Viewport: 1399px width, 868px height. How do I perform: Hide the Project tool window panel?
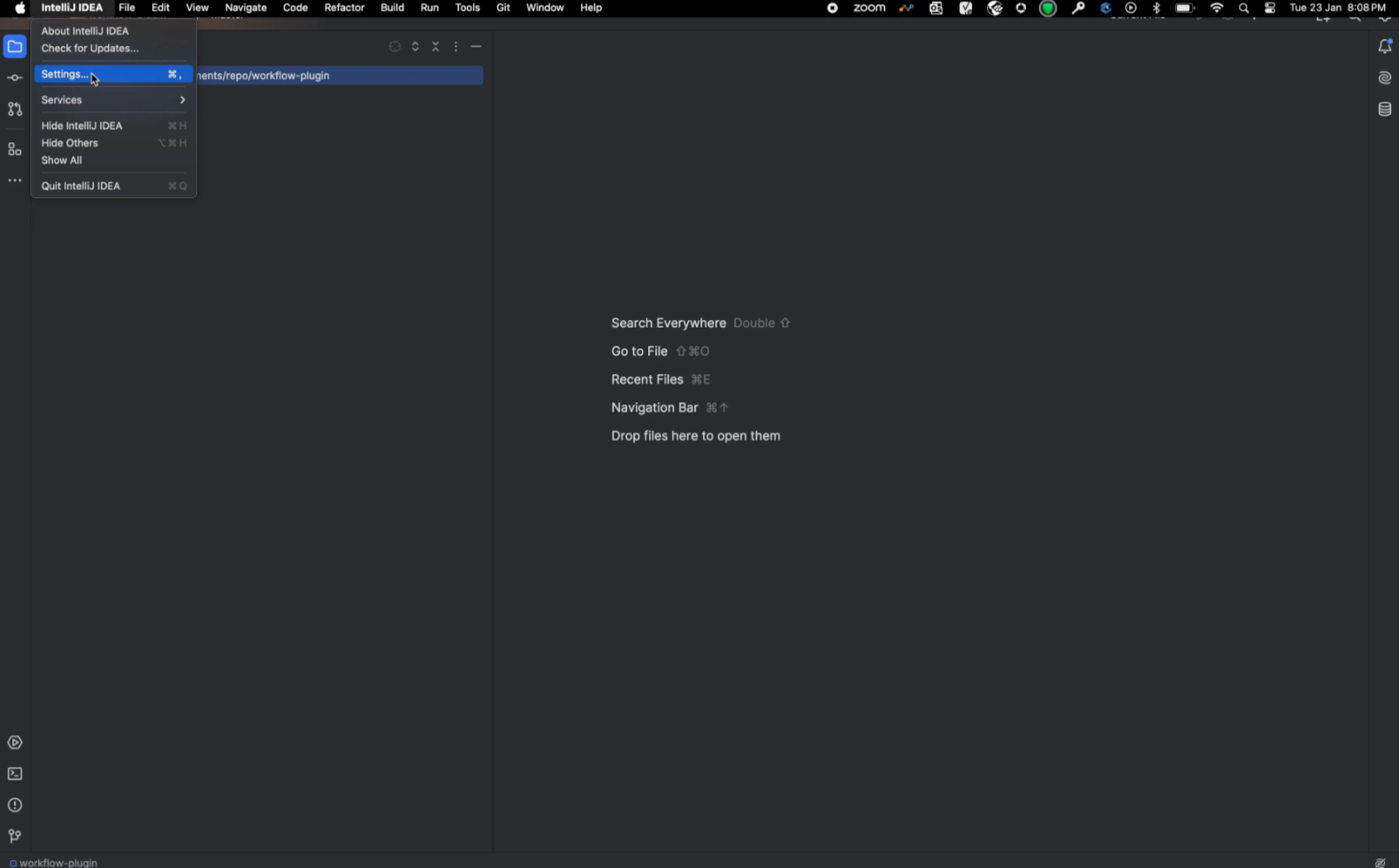coord(477,47)
